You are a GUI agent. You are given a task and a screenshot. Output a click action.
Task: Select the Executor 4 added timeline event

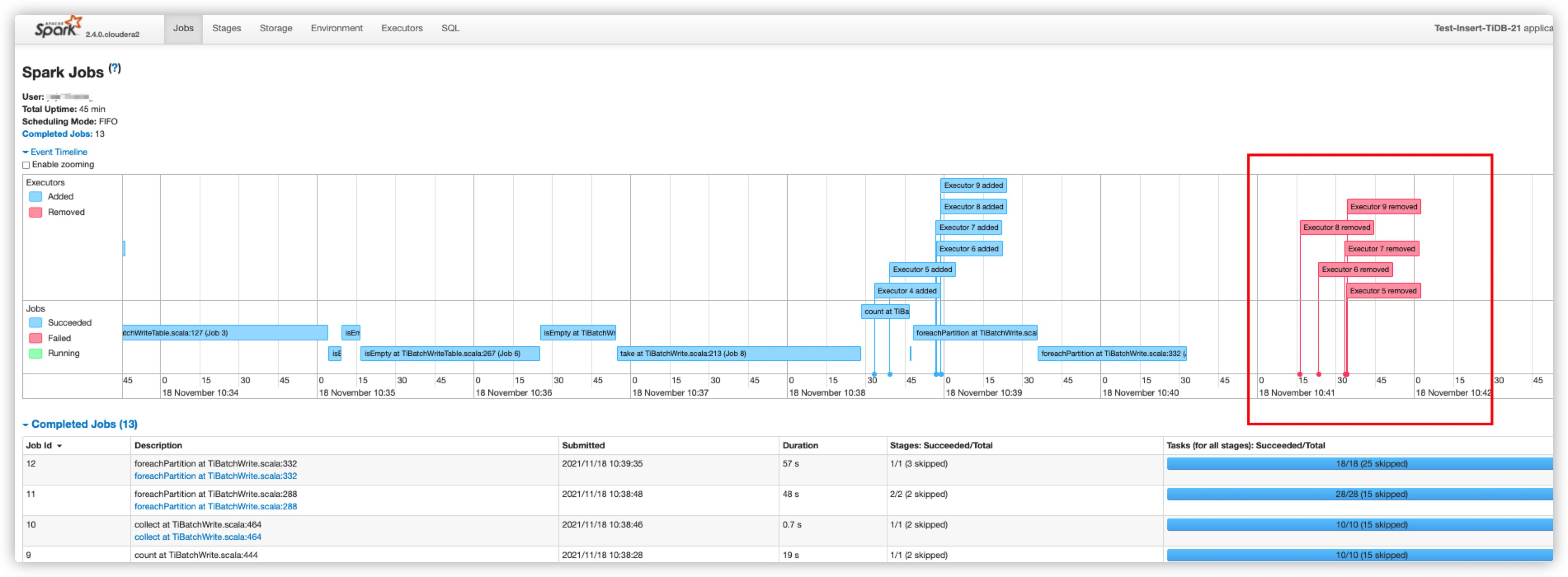tap(906, 291)
